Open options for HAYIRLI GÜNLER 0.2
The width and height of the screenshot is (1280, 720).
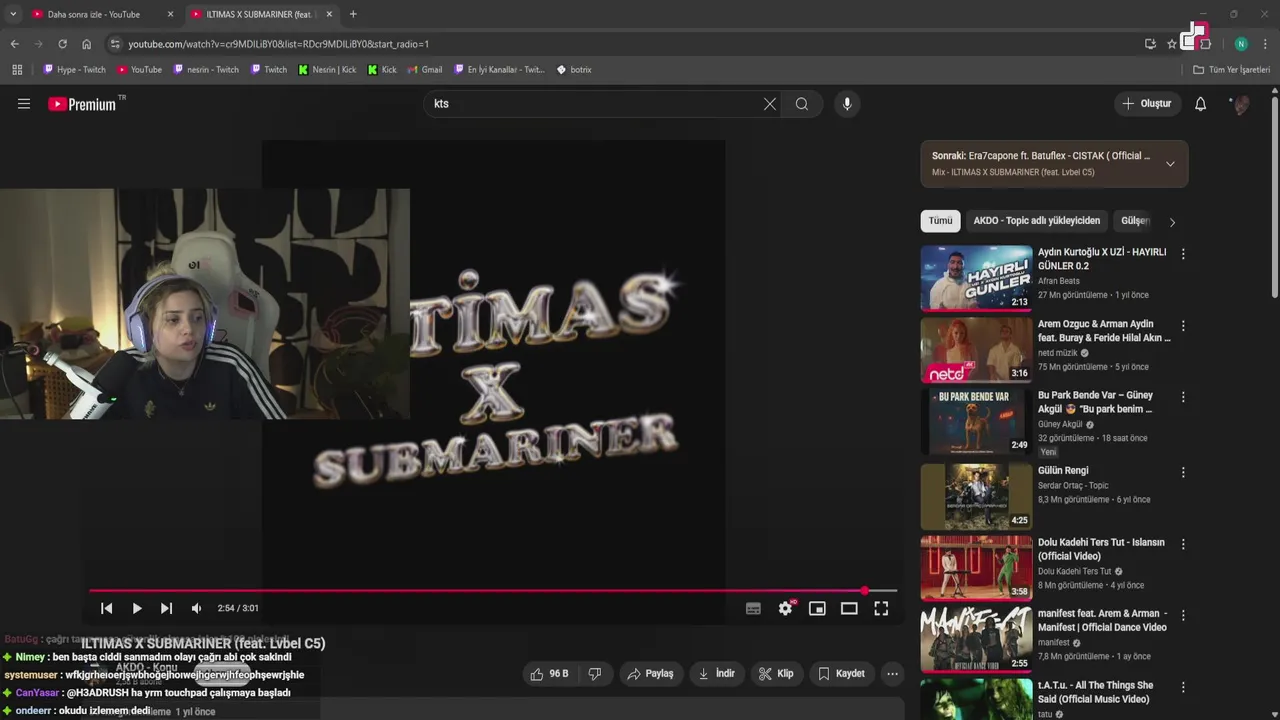point(1183,254)
